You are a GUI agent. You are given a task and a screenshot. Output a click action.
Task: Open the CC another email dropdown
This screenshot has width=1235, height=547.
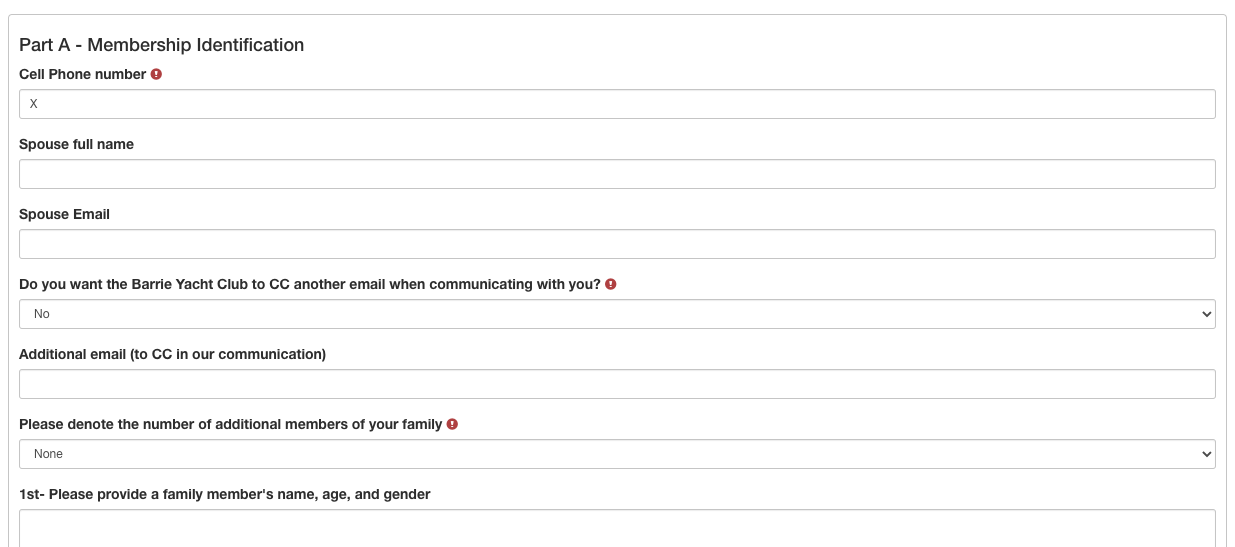(x=617, y=314)
